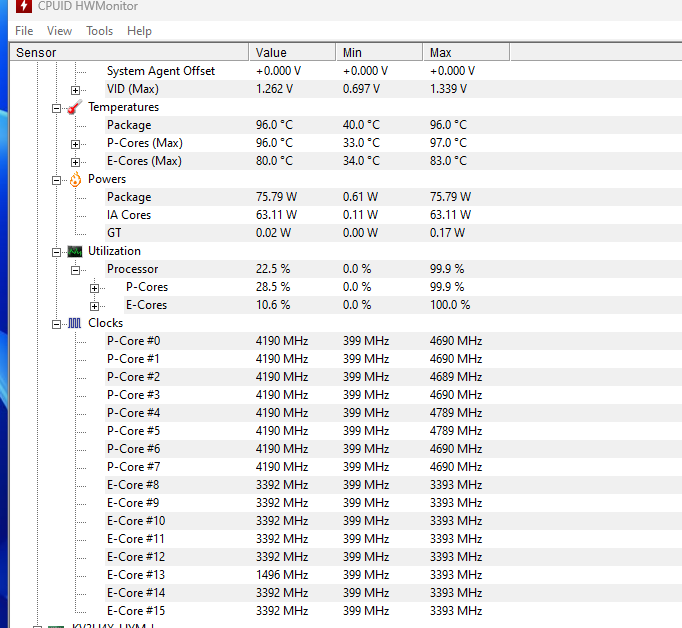The image size is (682, 628).
Task: Click the Sensor column header
Action: (x=128, y=52)
